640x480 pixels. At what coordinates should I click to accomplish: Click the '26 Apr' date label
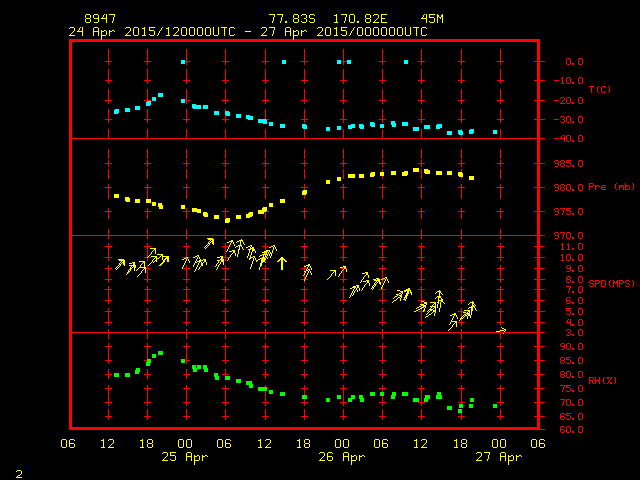tap(342, 457)
